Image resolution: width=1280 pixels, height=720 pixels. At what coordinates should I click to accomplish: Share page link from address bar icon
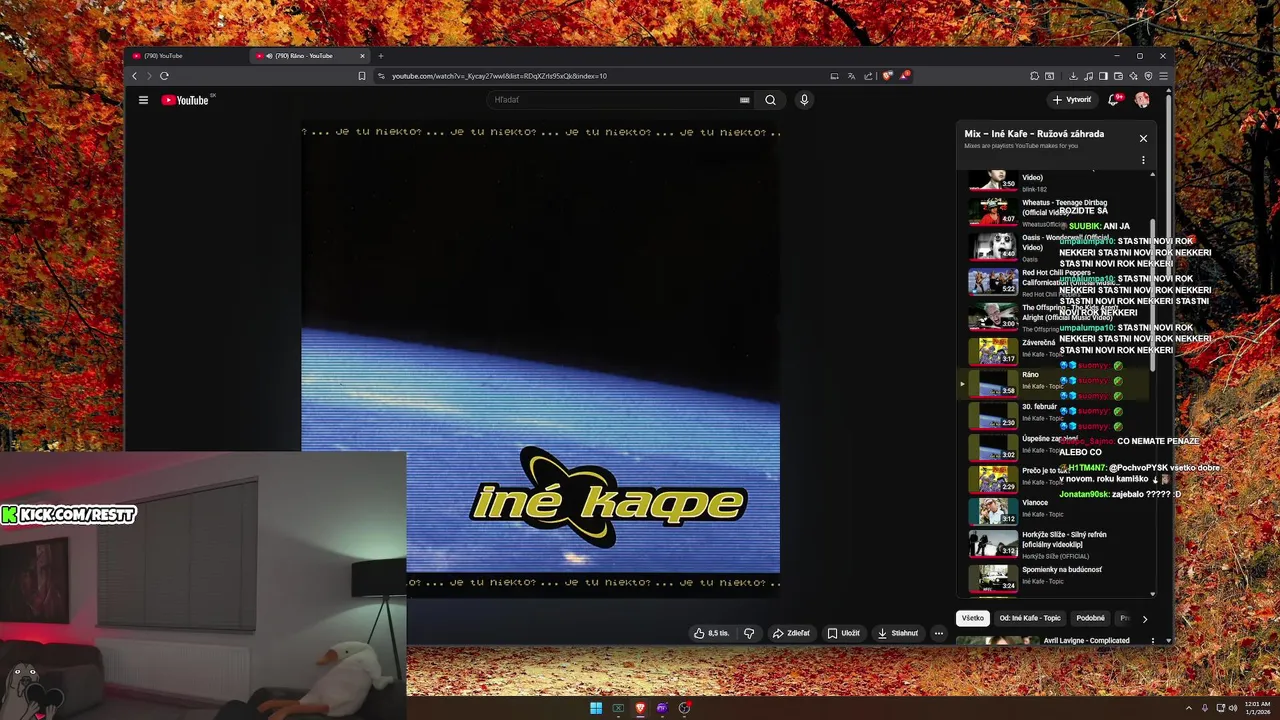(x=868, y=76)
